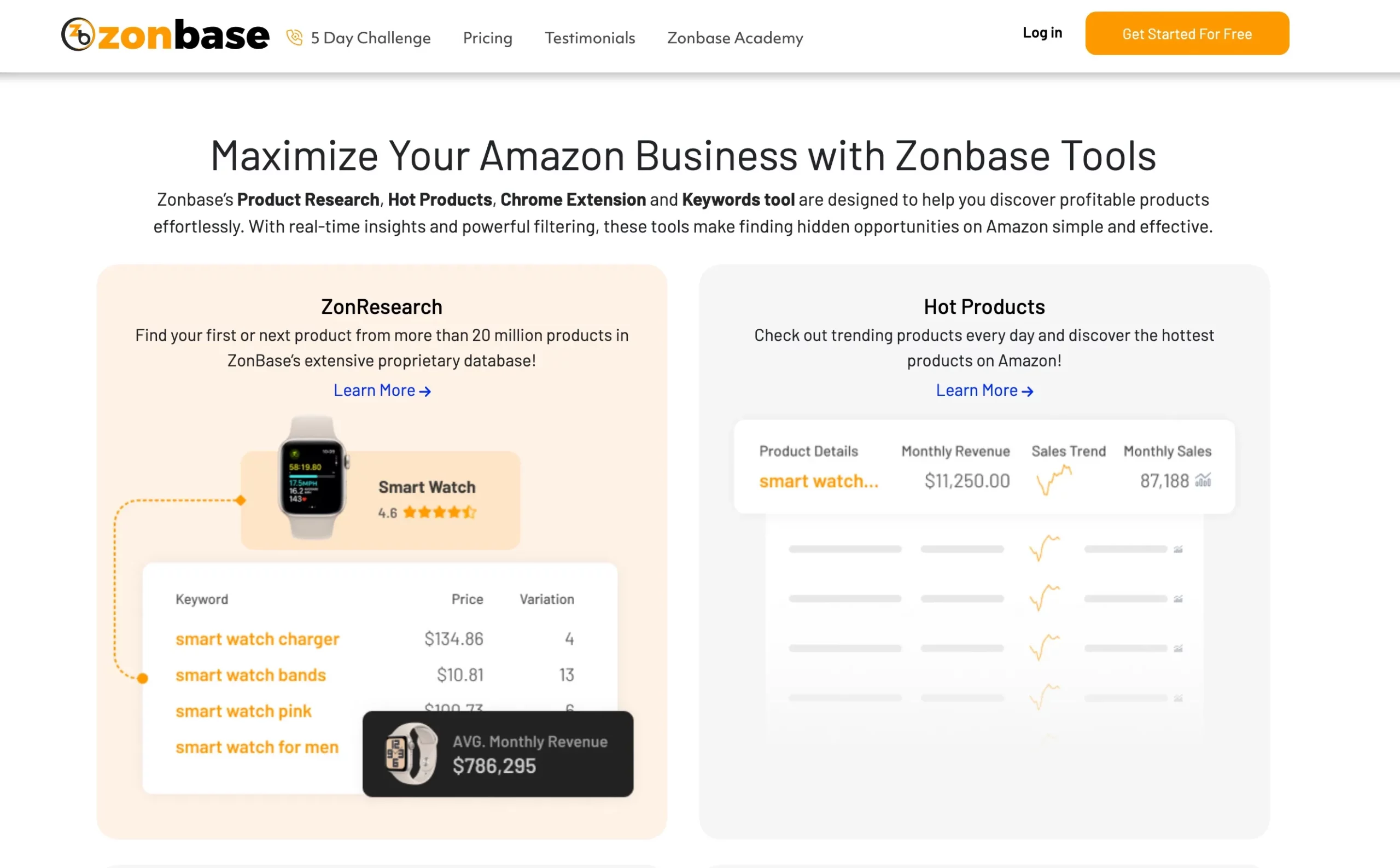The height and width of the screenshot is (868, 1400).
Task: Click the smart watch bands keyword
Action: 251,675
